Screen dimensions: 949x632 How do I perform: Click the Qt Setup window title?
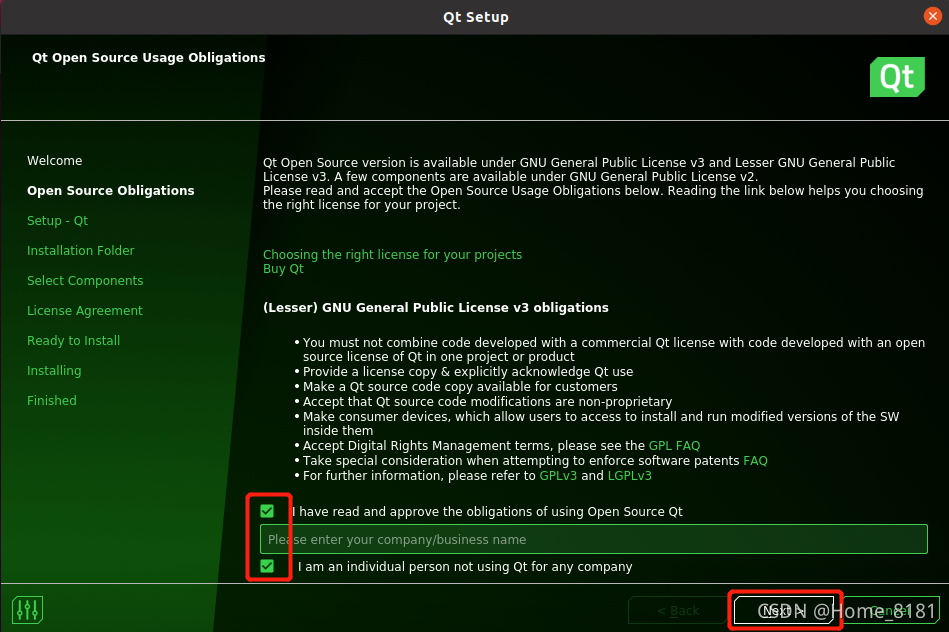(x=476, y=17)
